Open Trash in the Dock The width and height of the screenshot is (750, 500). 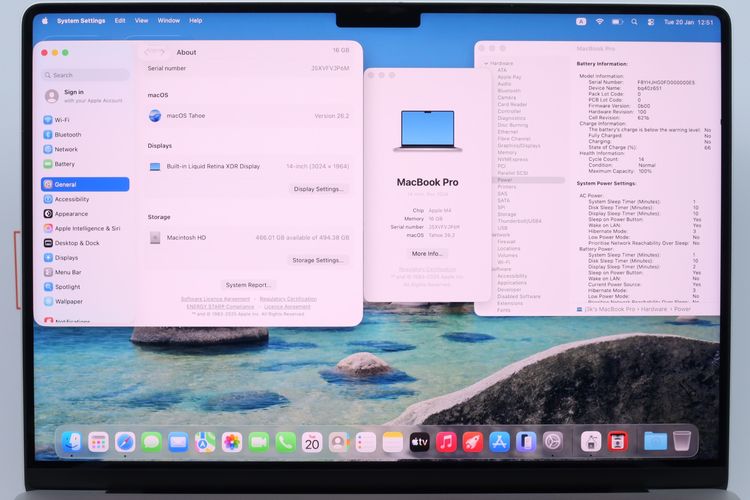point(682,441)
